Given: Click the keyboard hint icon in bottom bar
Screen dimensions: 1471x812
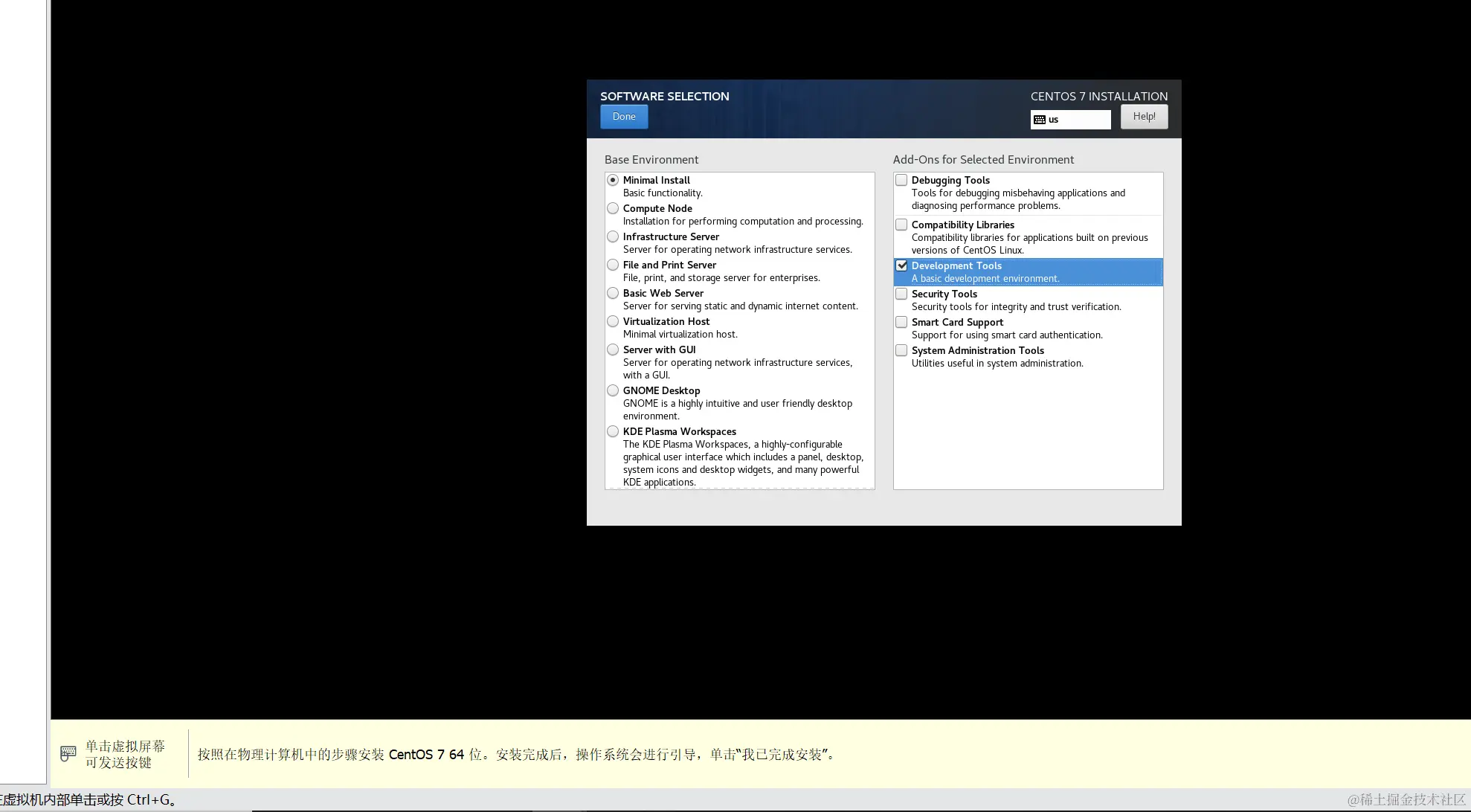Looking at the screenshot, I should point(68,753).
